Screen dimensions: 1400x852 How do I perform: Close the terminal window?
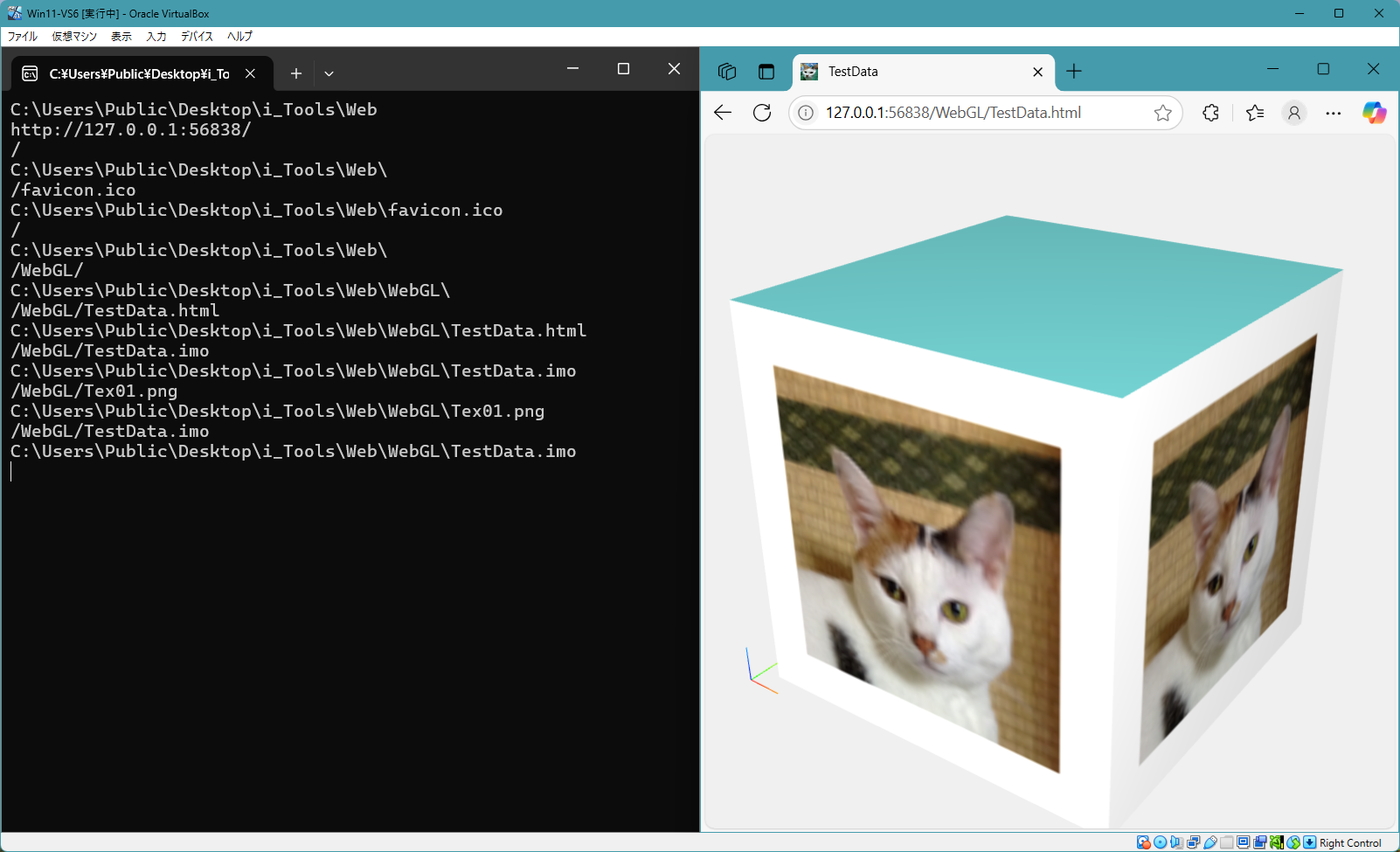(x=674, y=69)
